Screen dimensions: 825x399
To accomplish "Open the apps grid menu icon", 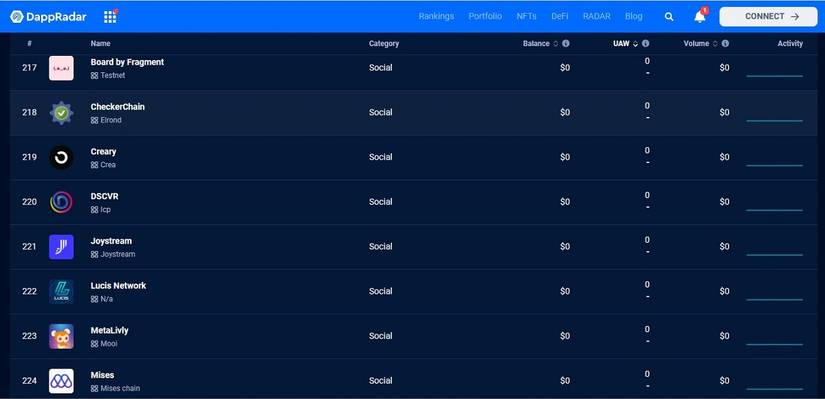I will click(110, 17).
